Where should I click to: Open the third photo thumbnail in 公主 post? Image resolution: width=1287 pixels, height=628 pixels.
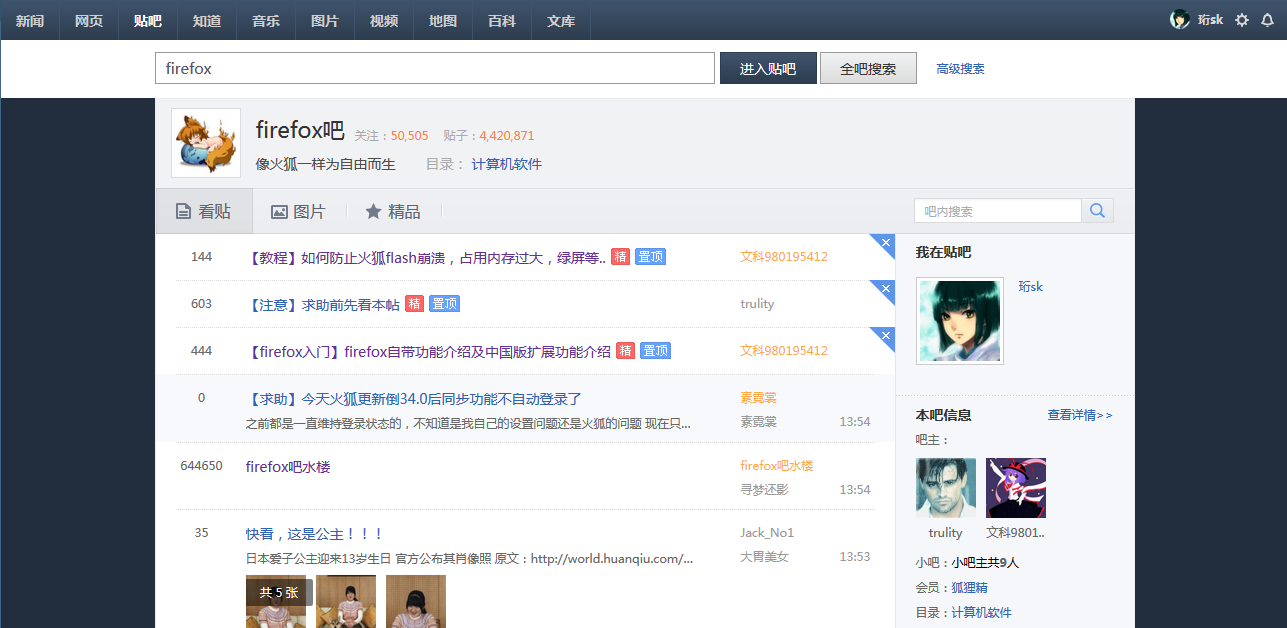point(416,601)
